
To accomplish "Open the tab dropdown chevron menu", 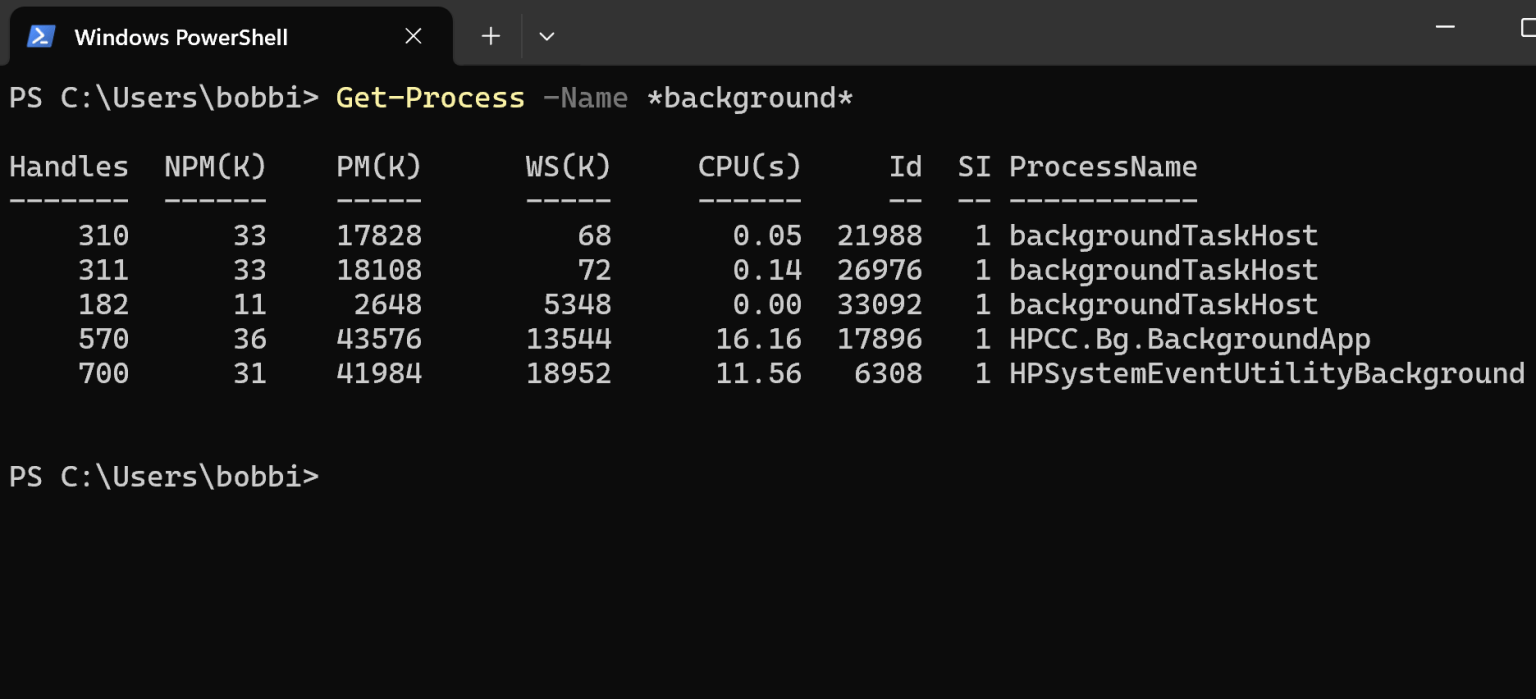I will 546,36.
